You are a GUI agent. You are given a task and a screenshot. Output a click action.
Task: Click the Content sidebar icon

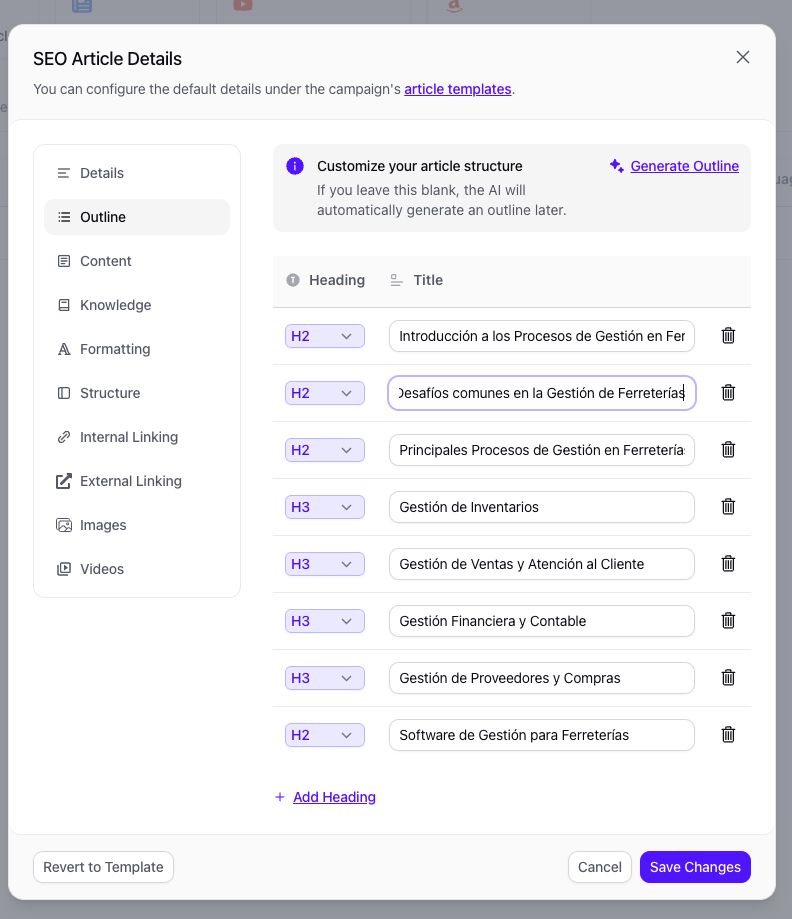(x=64, y=261)
